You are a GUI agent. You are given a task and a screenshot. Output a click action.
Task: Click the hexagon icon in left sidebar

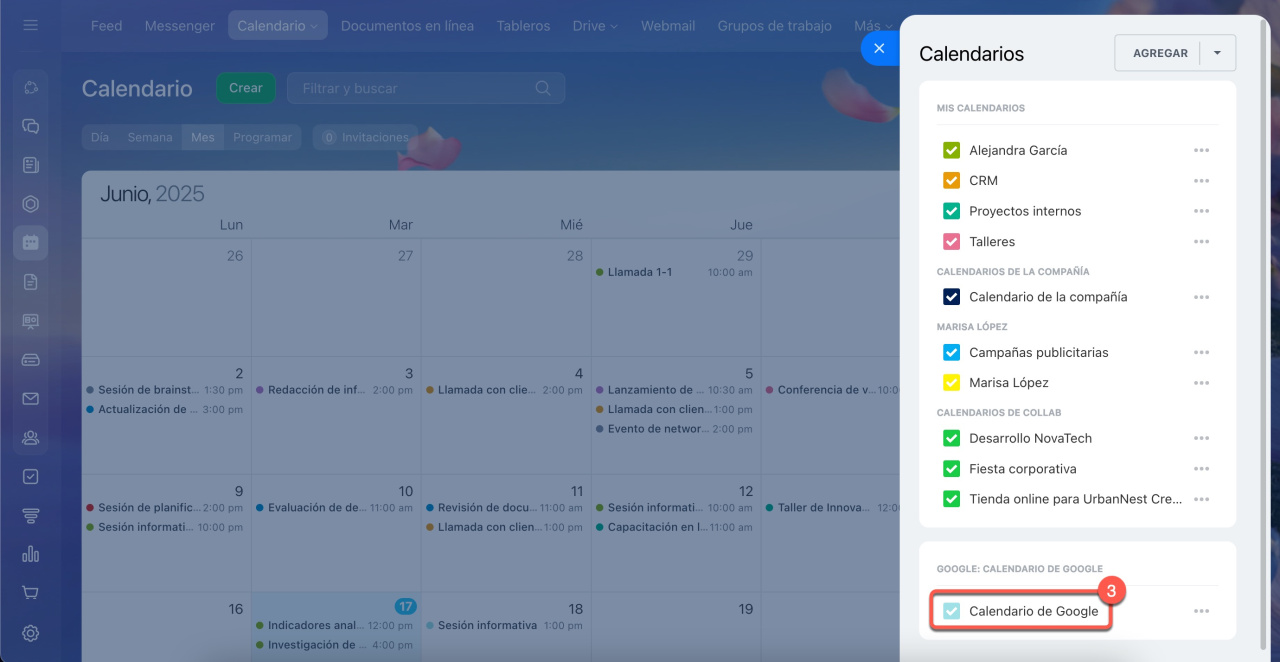pos(30,204)
